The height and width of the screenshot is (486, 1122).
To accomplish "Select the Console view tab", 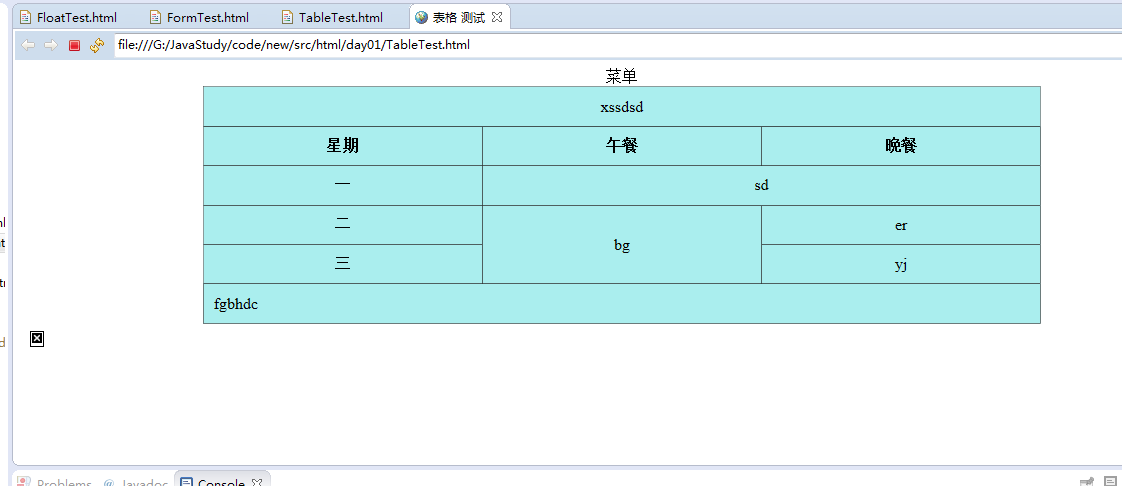I will click(x=220, y=483).
